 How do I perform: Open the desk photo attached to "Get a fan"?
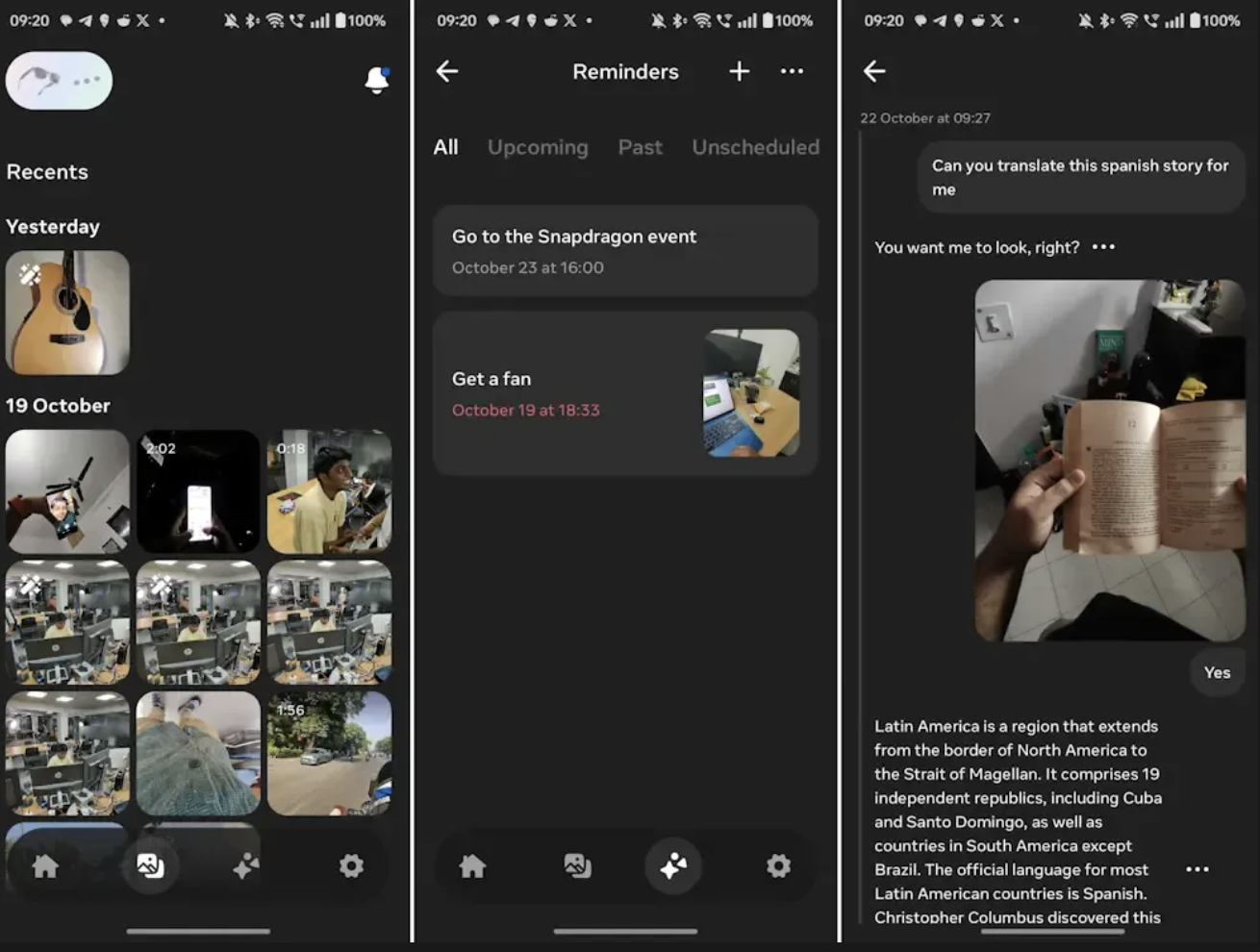tap(751, 393)
